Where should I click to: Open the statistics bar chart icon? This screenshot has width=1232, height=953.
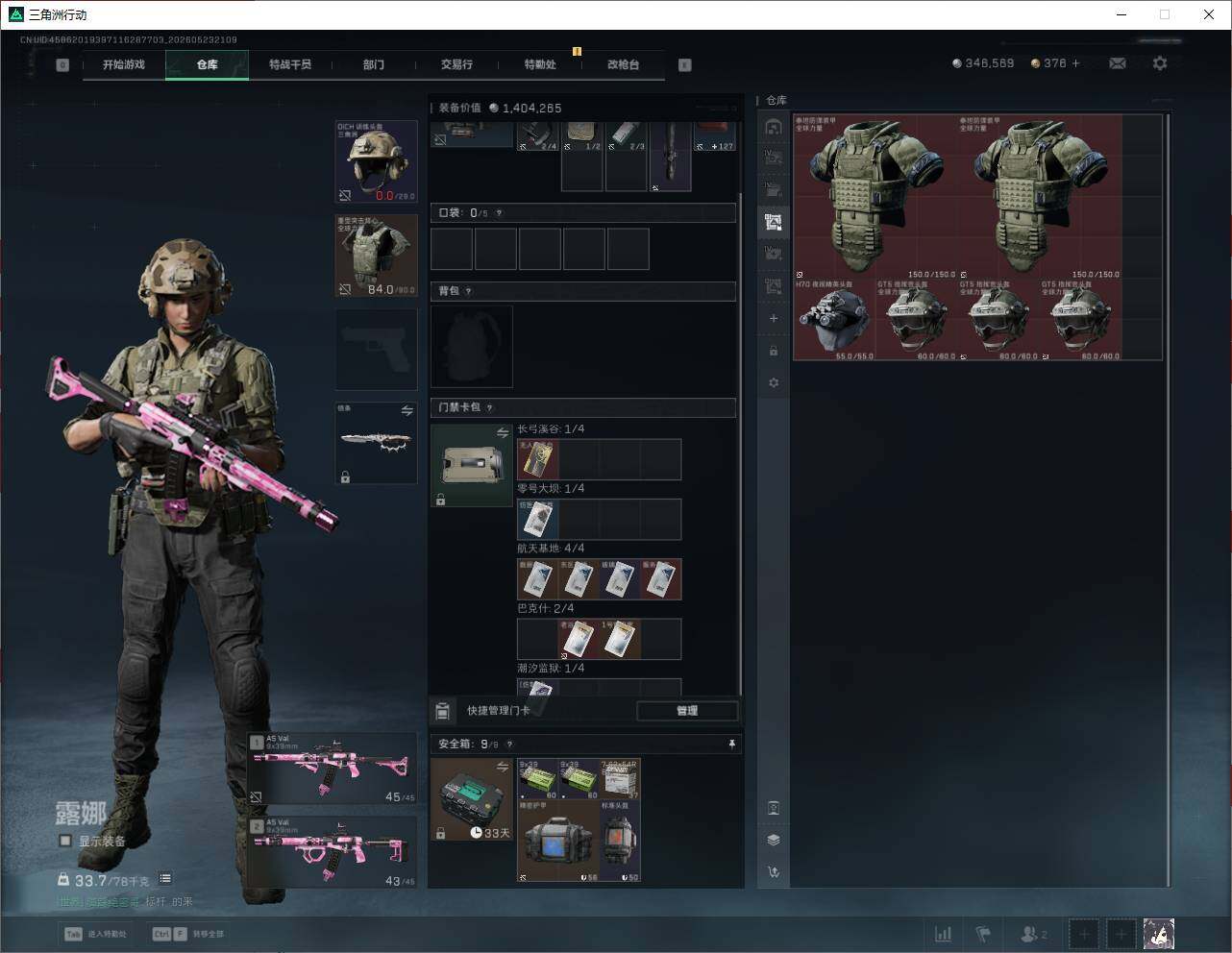(944, 934)
